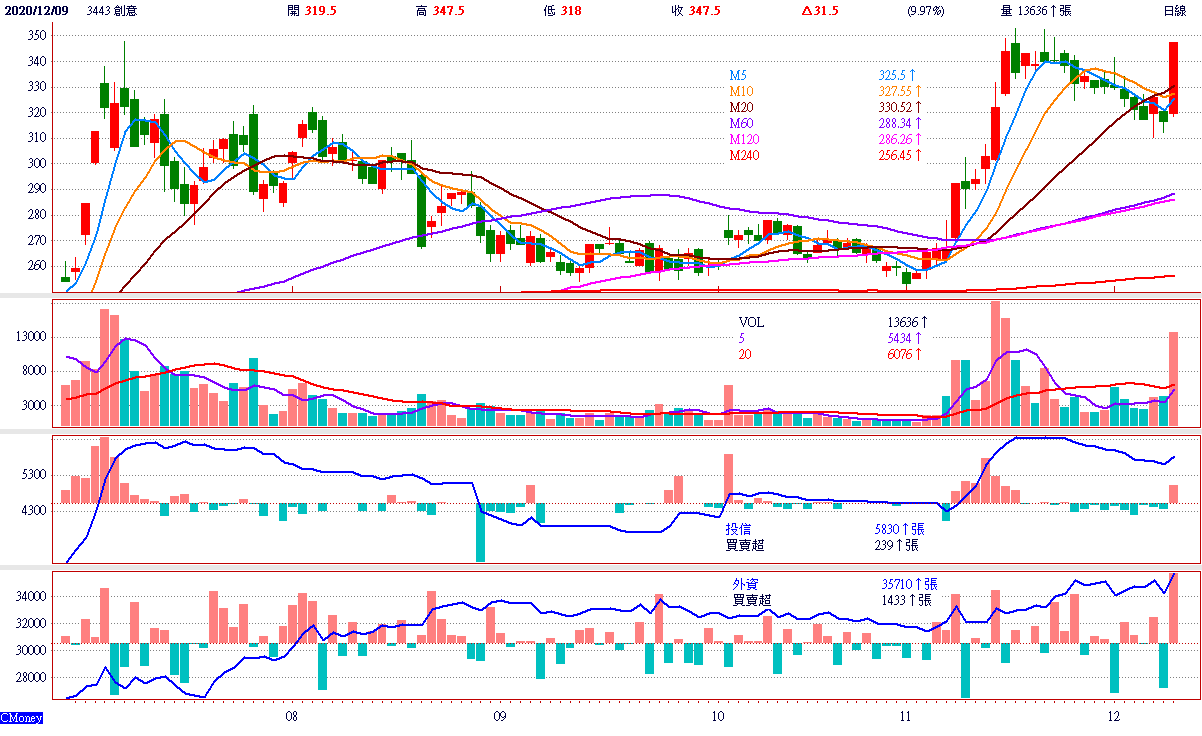
Task: Click the 12 month marker on time axis
Action: pyautogui.click(x=1115, y=717)
